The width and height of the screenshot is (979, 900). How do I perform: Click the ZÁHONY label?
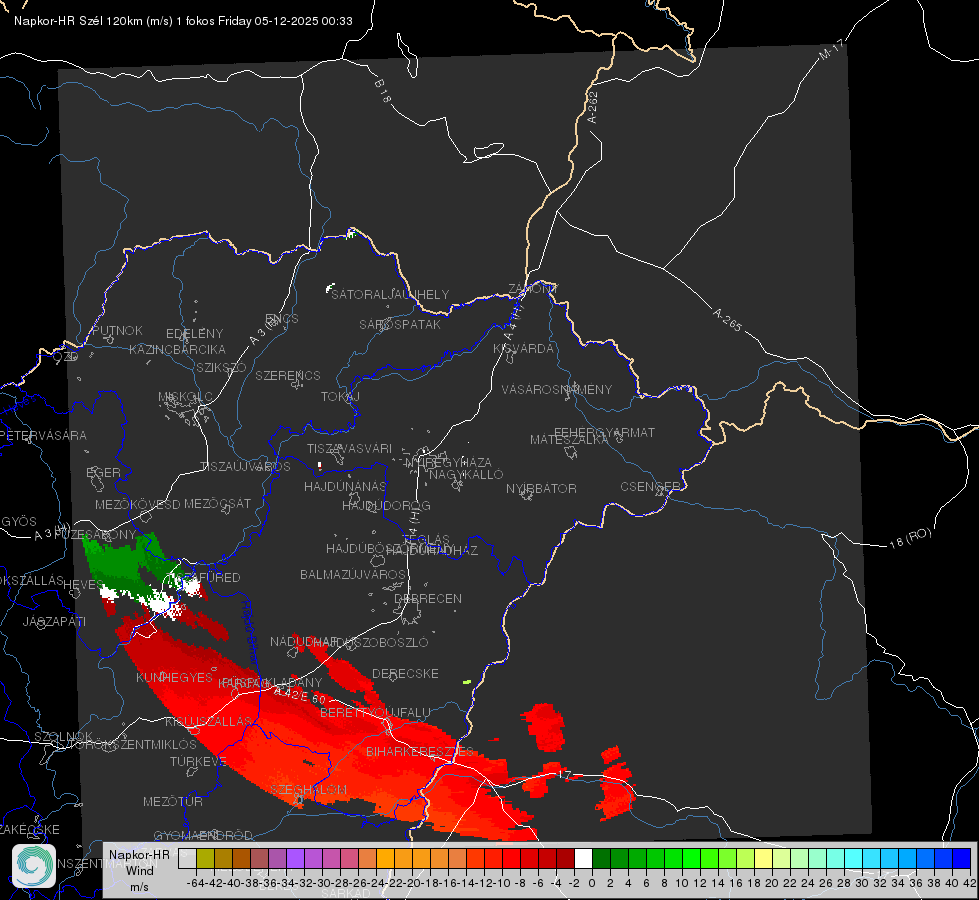pyautogui.click(x=533, y=289)
